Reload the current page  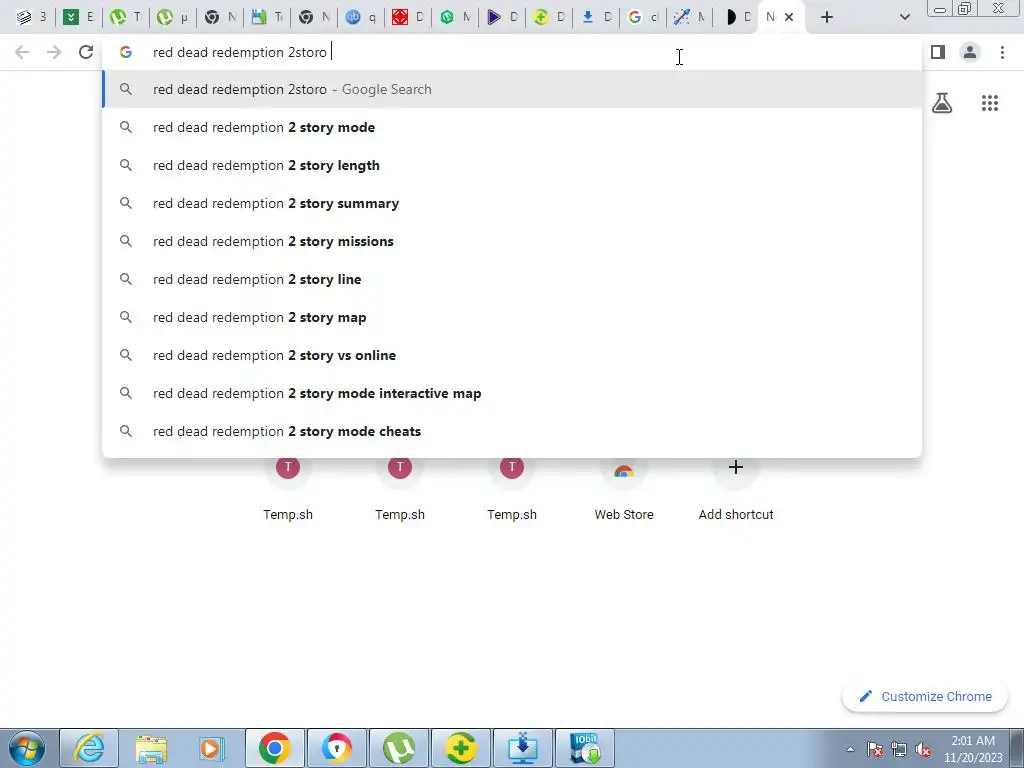(86, 52)
